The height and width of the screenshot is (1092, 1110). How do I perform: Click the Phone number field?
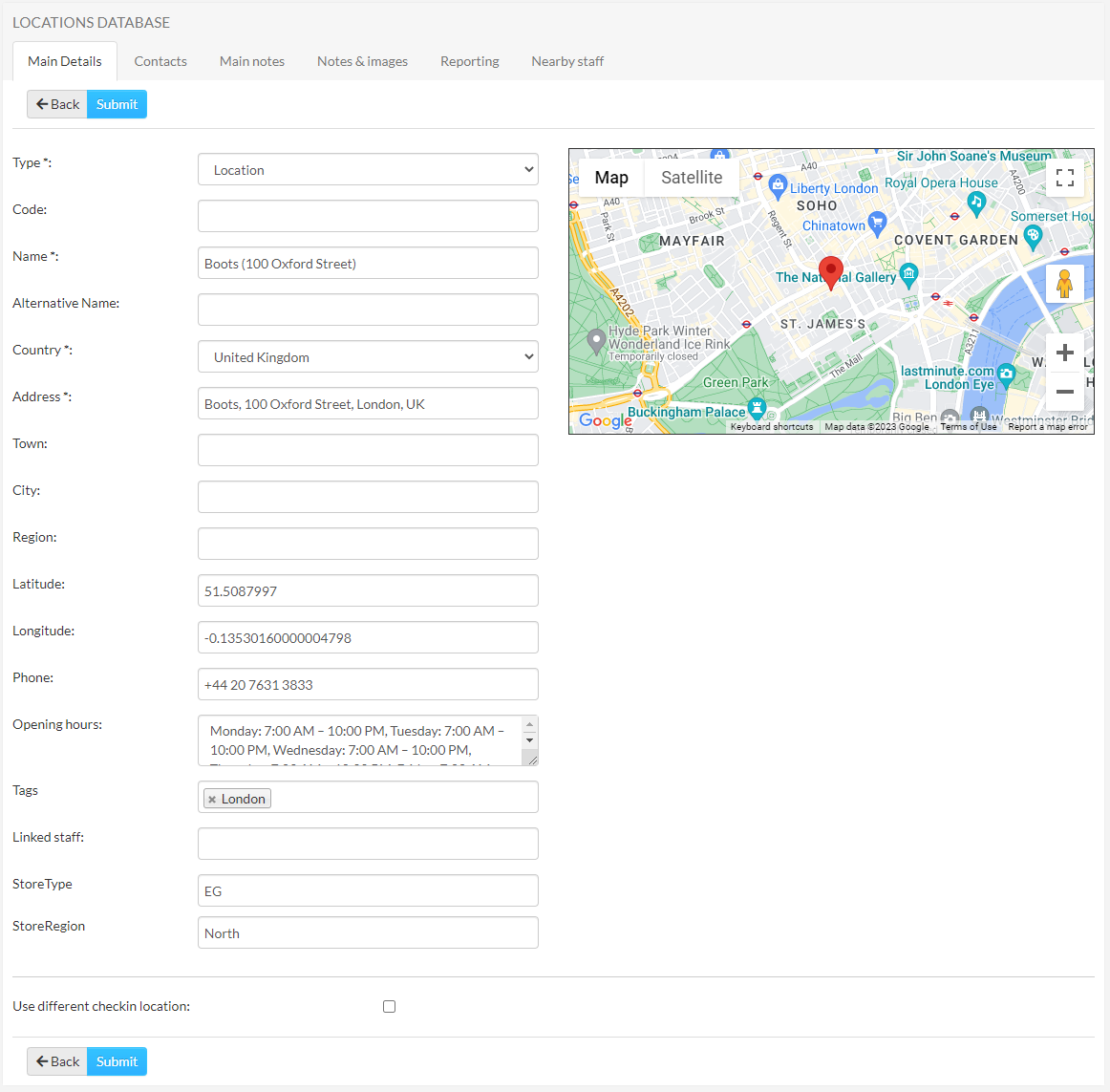368,684
